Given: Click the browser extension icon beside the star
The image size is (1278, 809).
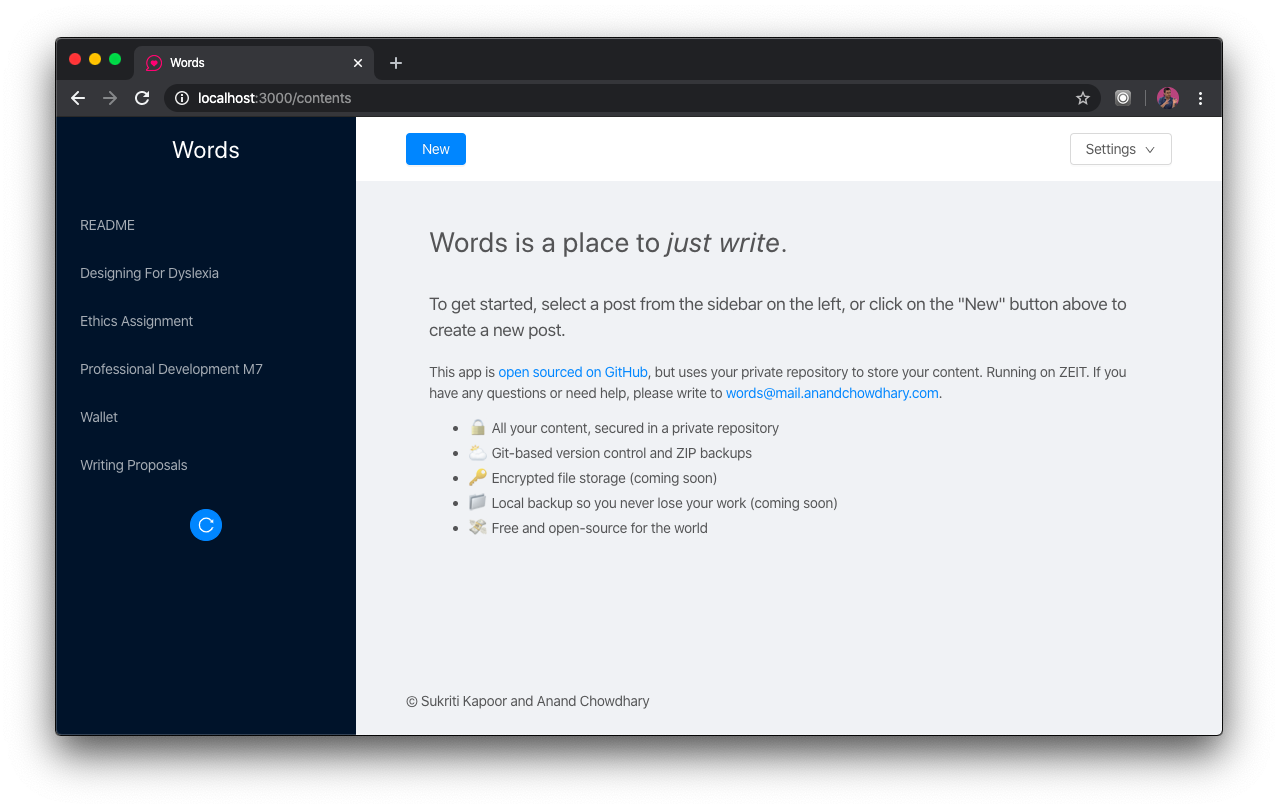Looking at the screenshot, I should [x=1123, y=98].
